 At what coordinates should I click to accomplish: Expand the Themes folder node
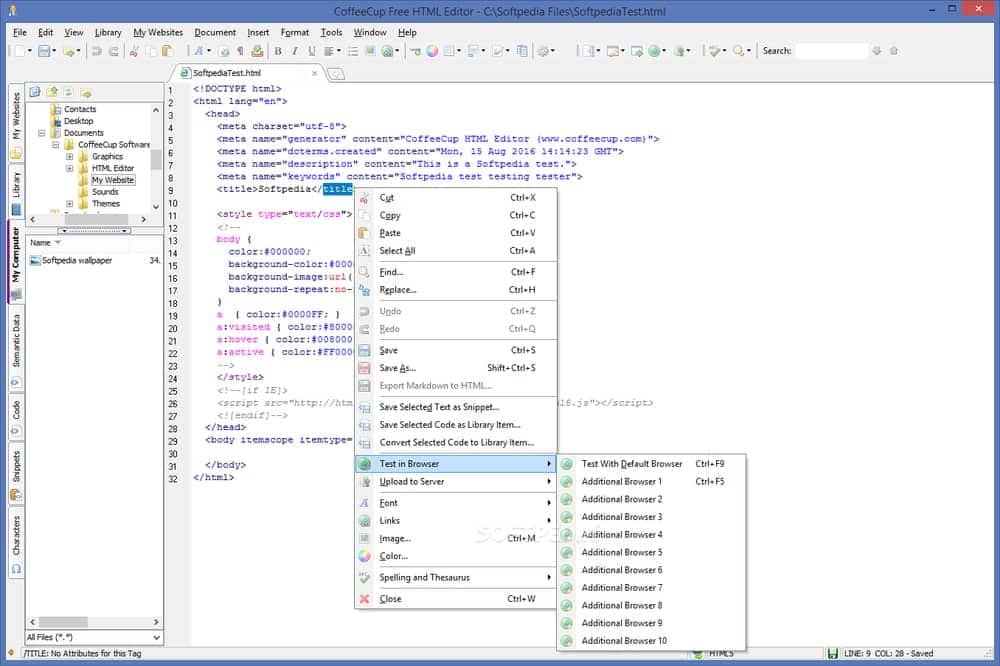click(x=70, y=203)
